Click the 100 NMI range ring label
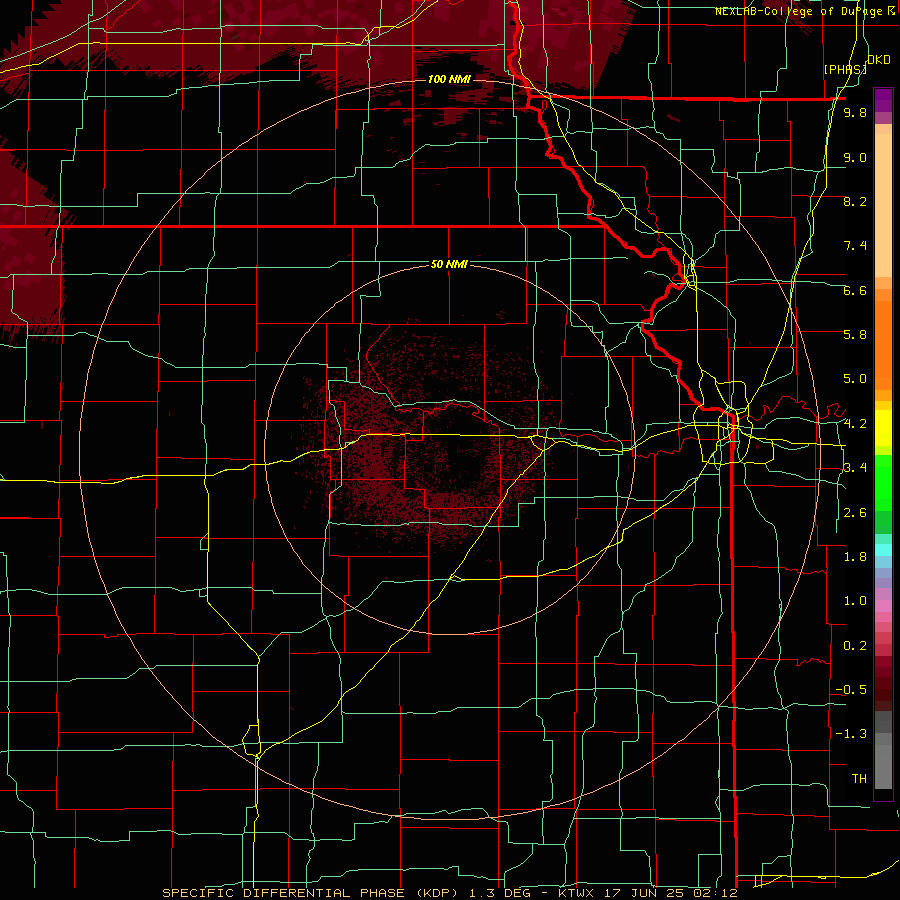The width and height of the screenshot is (900, 900). (449, 79)
